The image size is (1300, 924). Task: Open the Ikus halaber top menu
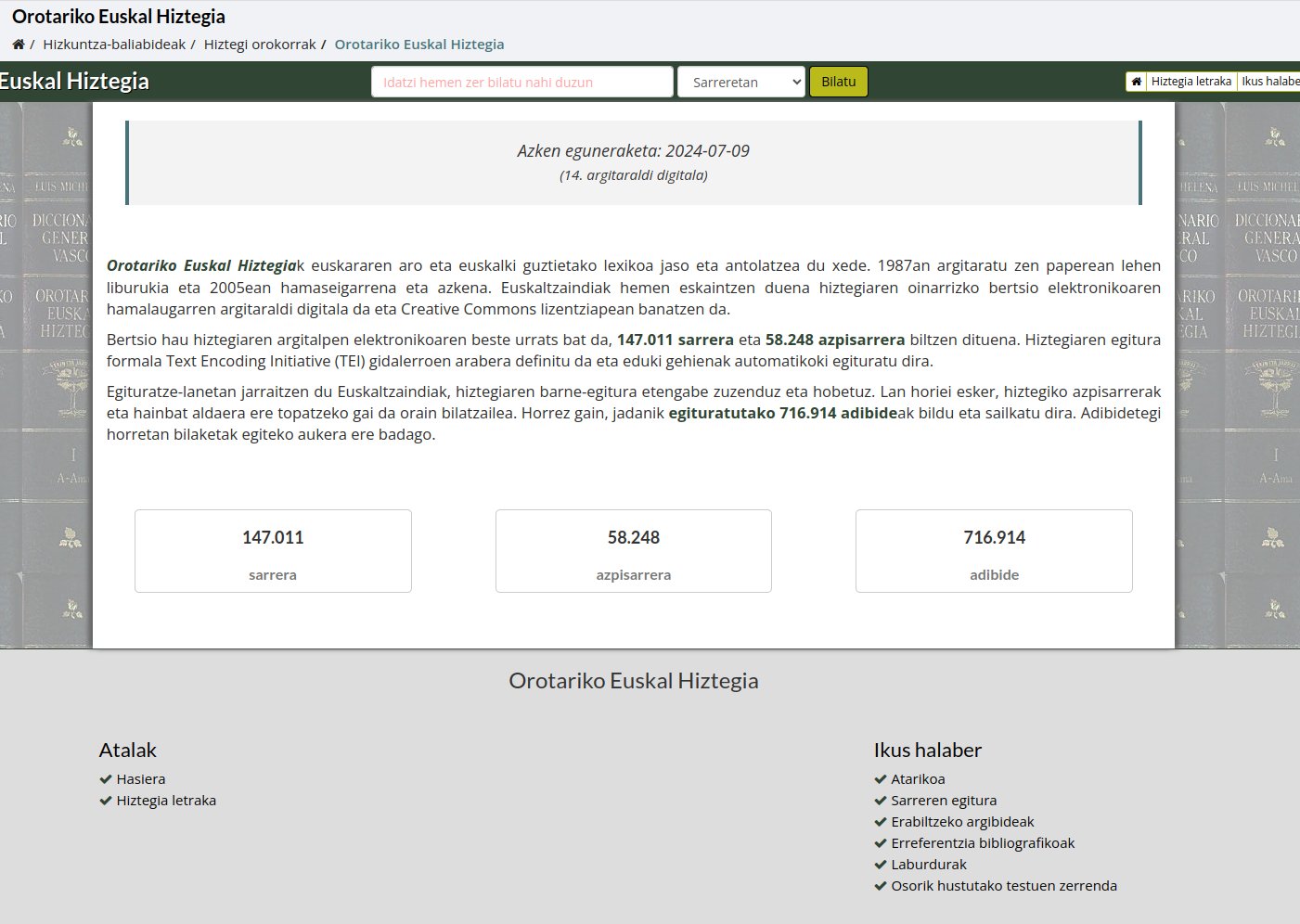[1269, 82]
